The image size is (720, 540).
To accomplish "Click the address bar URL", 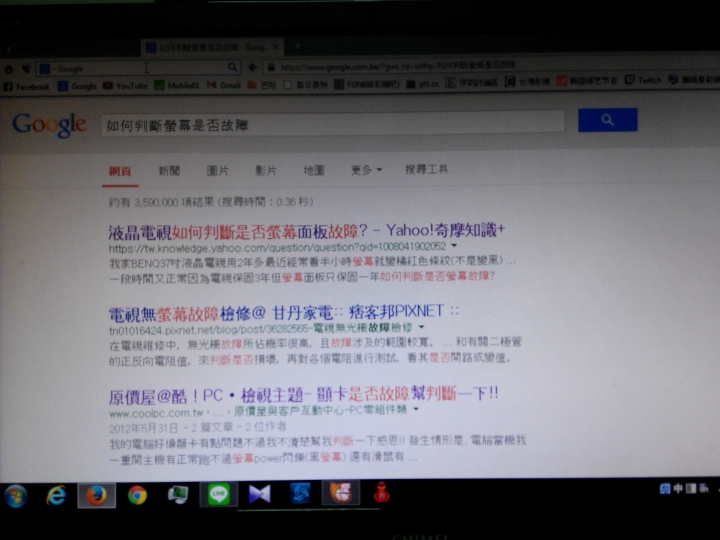I will (x=398, y=66).
